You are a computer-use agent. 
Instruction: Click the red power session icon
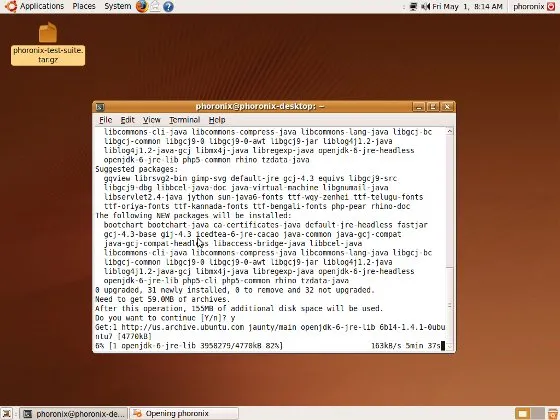(x=551, y=6)
